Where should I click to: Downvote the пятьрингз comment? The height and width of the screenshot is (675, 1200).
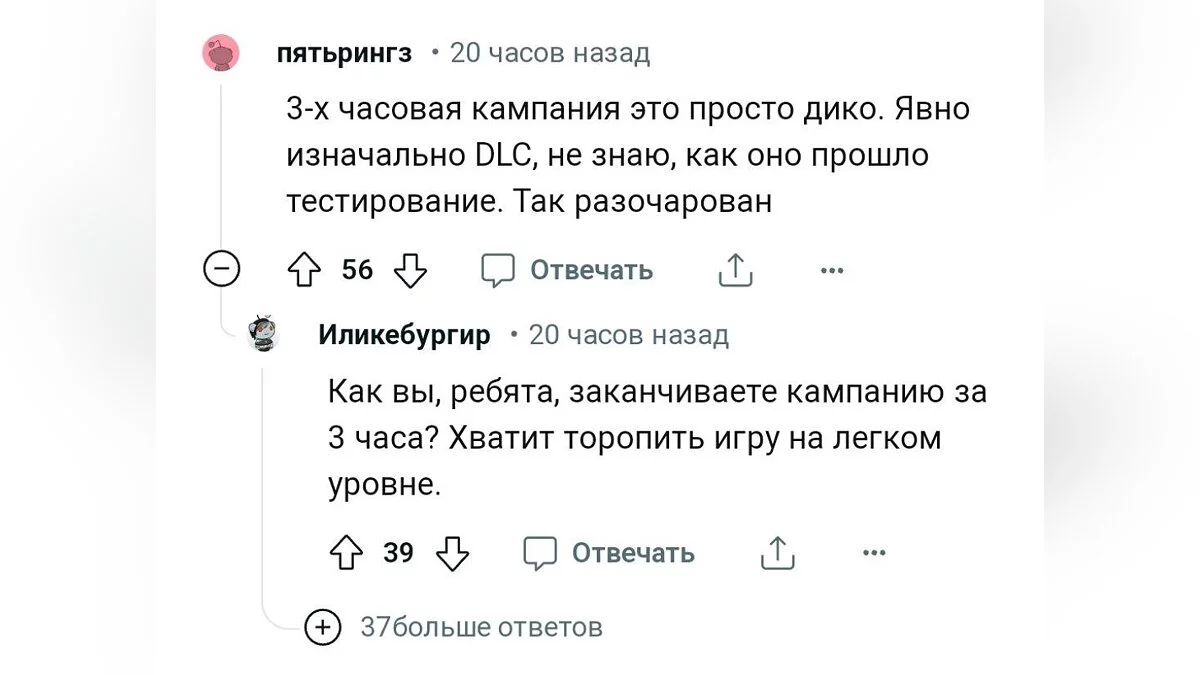click(x=410, y=270)
